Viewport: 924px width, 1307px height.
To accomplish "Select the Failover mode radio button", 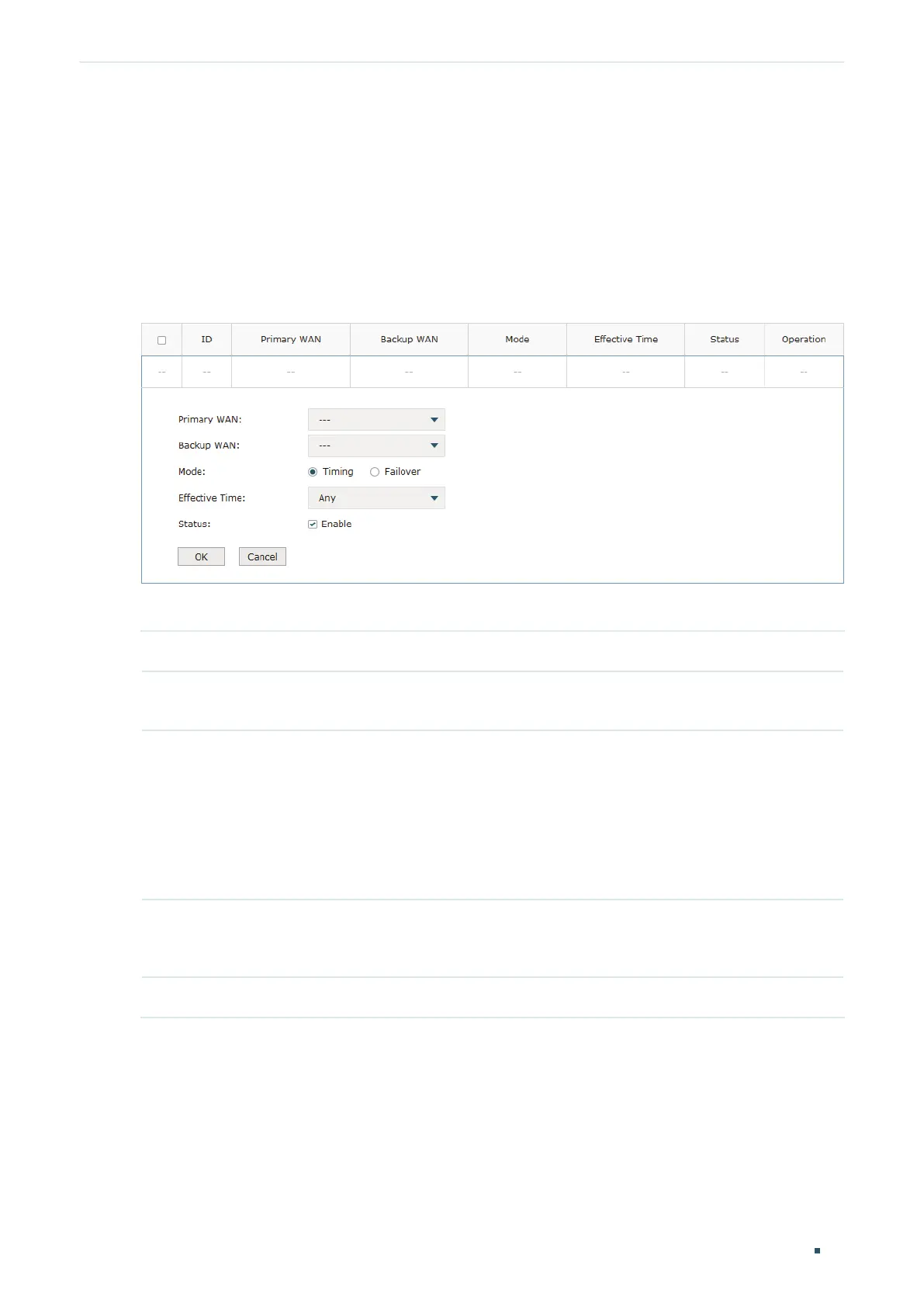I will point(375,472).
